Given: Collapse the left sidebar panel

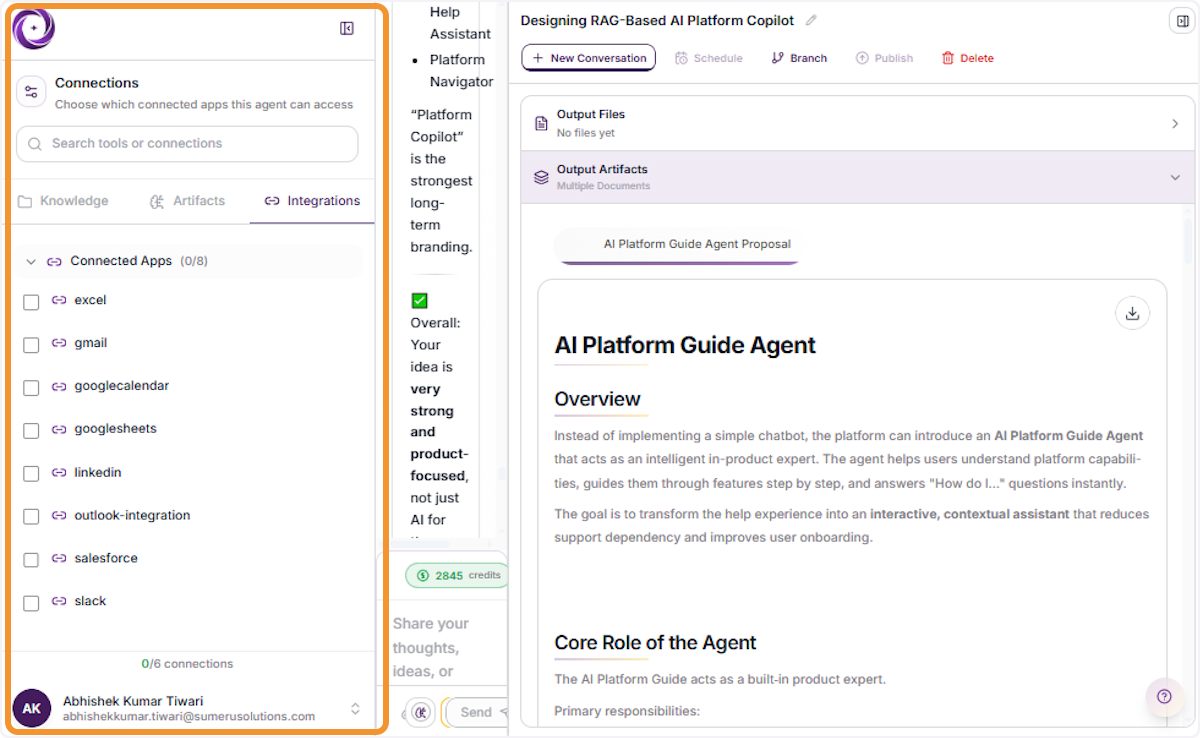Looking at the screenshot, I should (347, 28).
